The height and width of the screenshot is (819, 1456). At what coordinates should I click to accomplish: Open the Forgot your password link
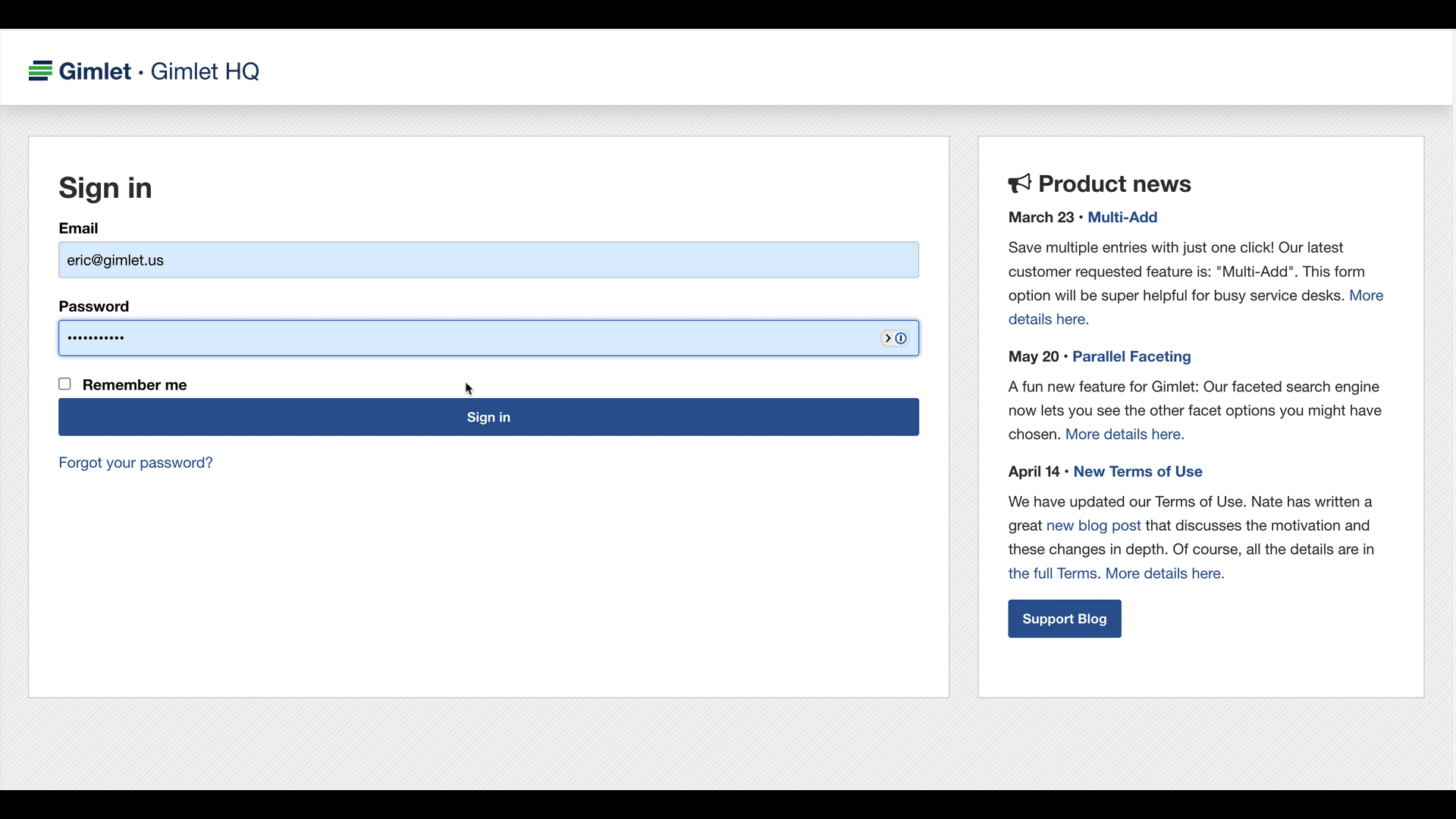pyautogui.click(x=136, y=463)
